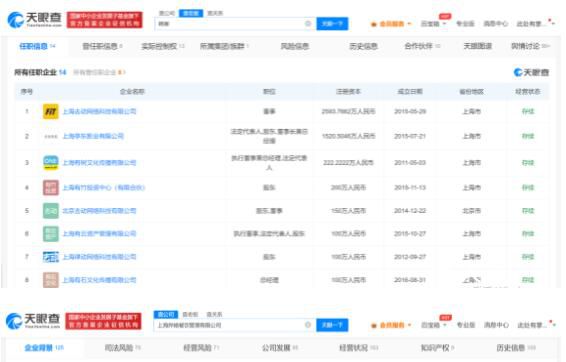566x362 pixels.
Task: Open the red promotional banner in the lower header
Action: click(x=103, y=321)
